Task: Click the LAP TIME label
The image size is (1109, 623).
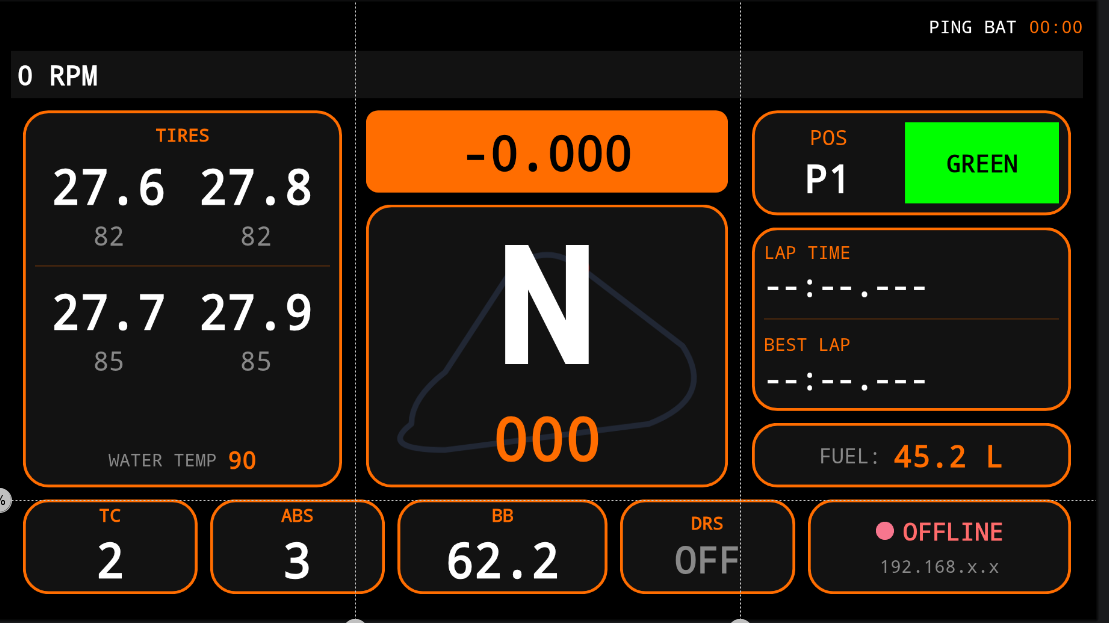Action: tap(807, 252)
